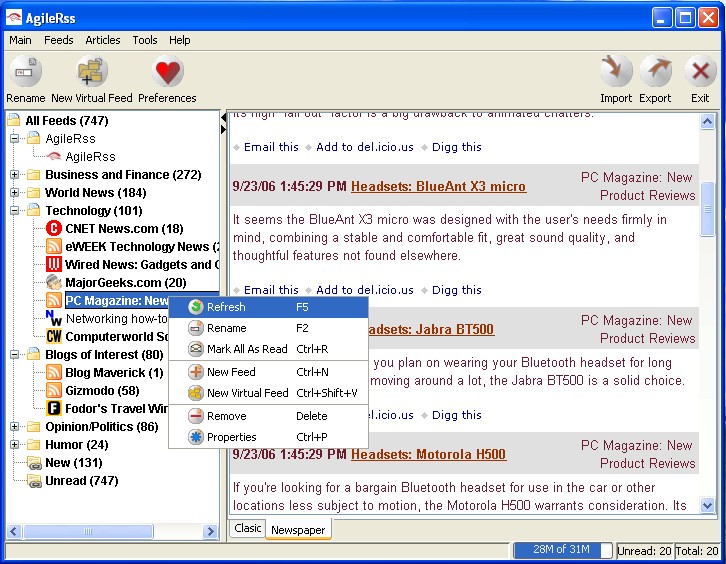Select the Wired News feed icon
This screenshot has width=726, height=564.
coord(54,265)
